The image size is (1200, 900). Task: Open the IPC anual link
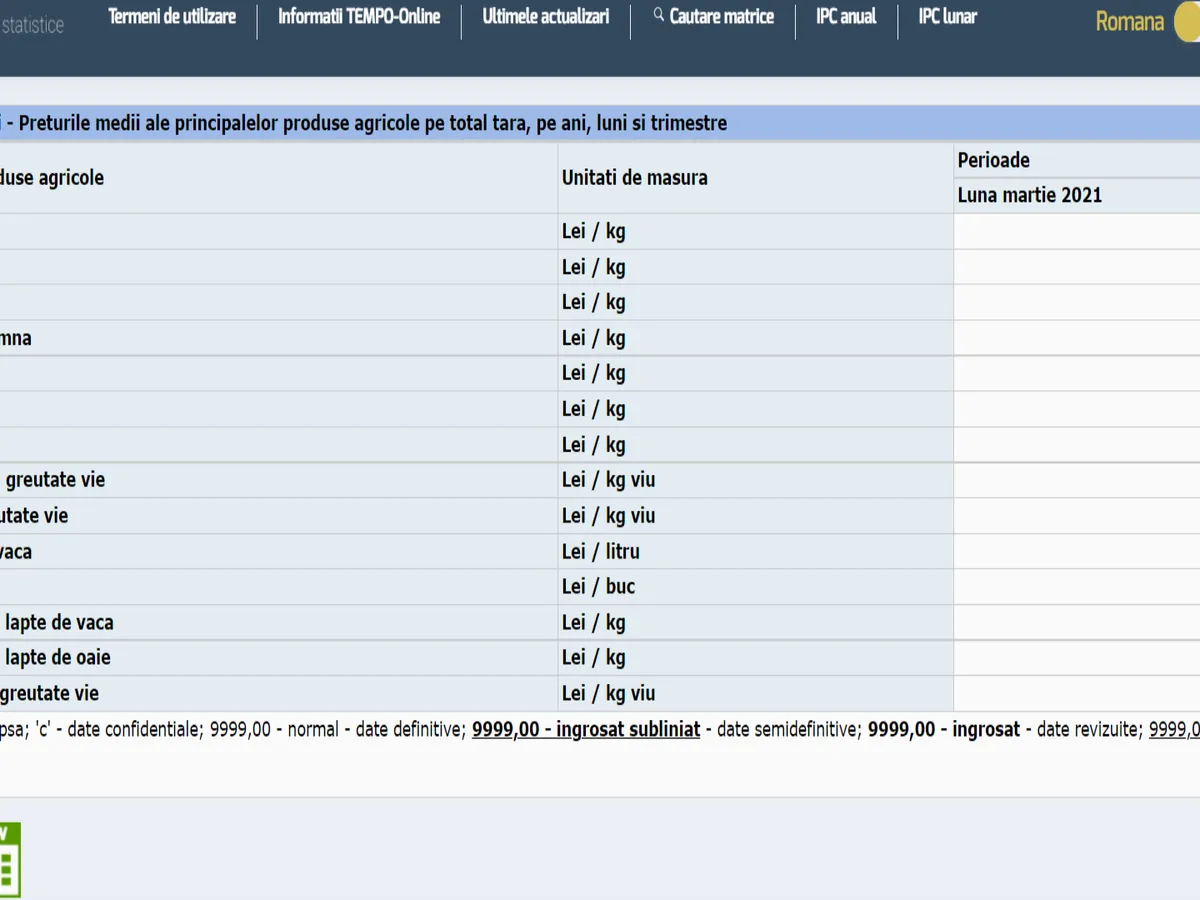point(846,17)
